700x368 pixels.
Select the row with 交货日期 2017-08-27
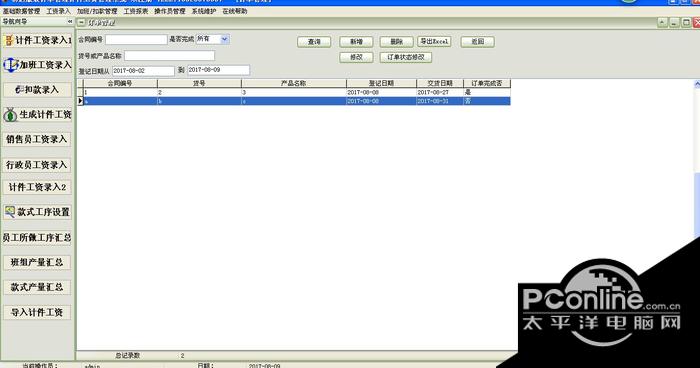(x=297, y=92)
